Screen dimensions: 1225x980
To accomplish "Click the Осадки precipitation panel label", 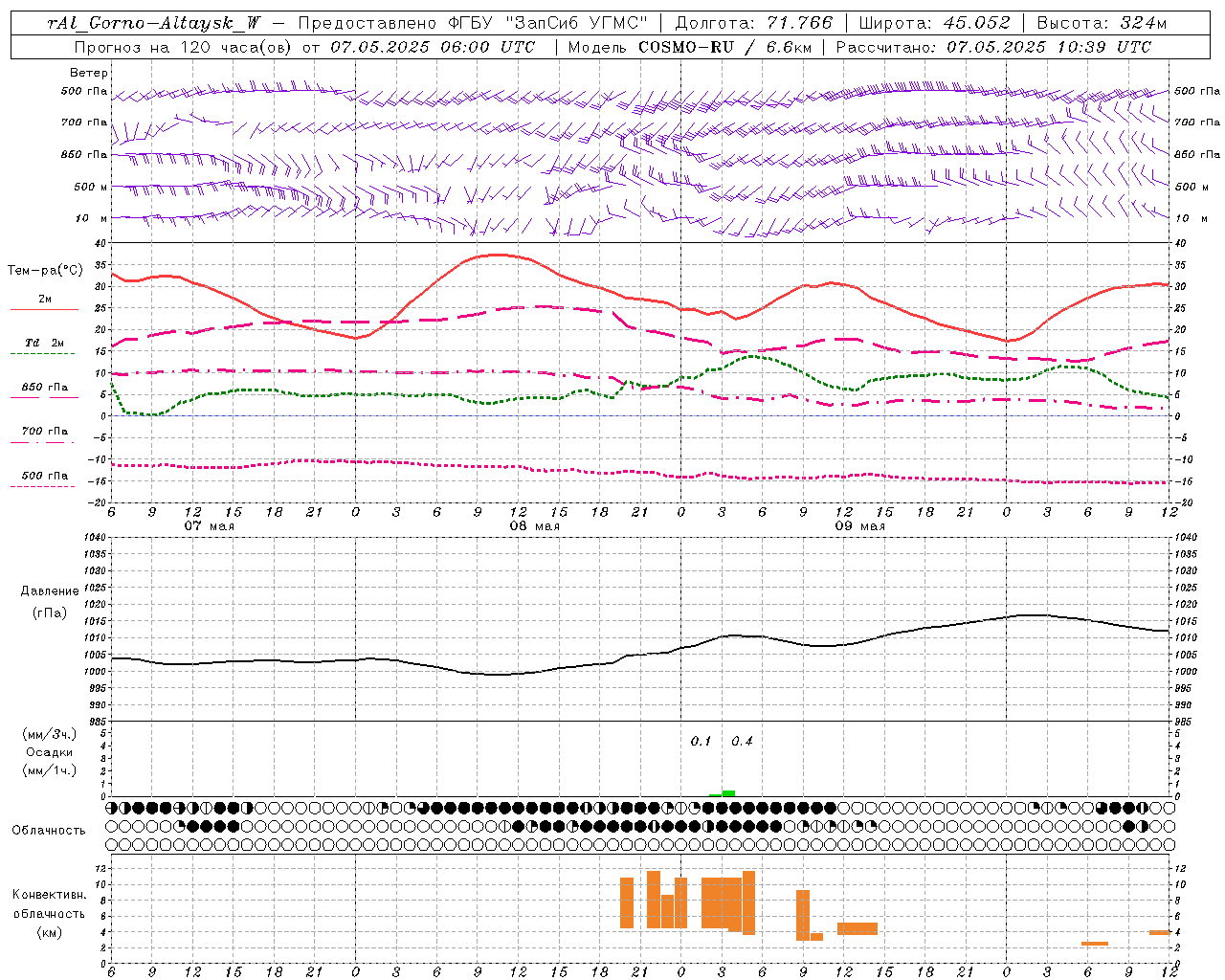I will pos(50,752).
